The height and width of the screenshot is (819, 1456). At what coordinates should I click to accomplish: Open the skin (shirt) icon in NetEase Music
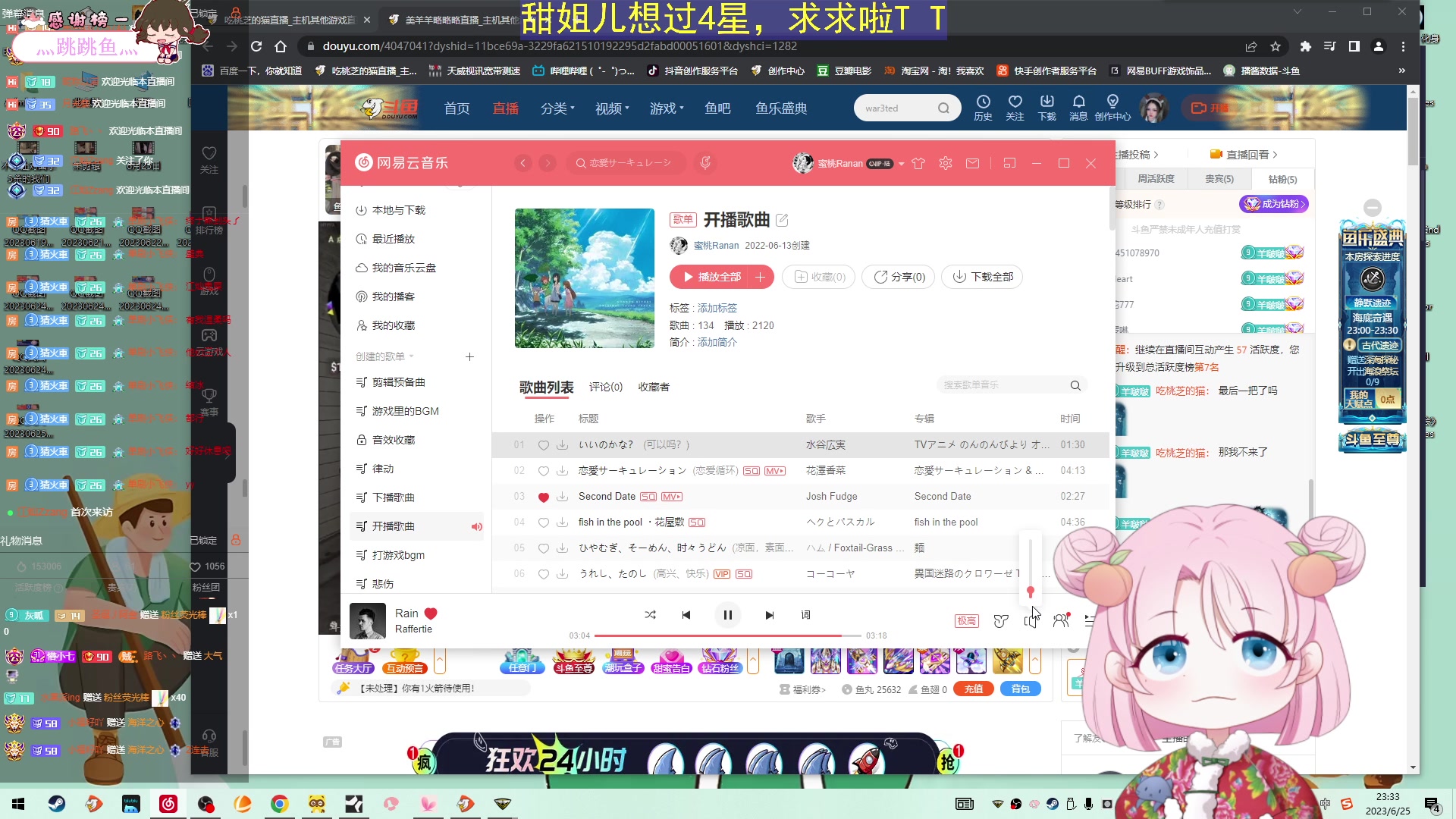(918, 163)
